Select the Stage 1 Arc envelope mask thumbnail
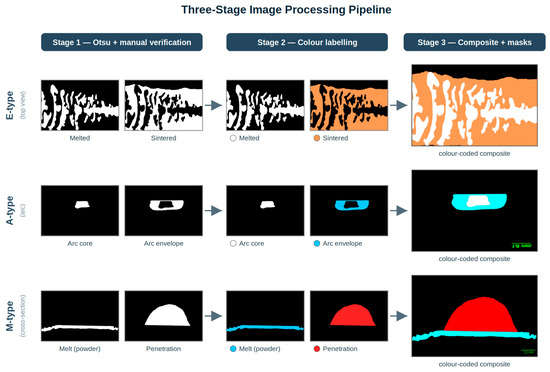The height and width of the screenshot is (372, 550). (163, 211)
